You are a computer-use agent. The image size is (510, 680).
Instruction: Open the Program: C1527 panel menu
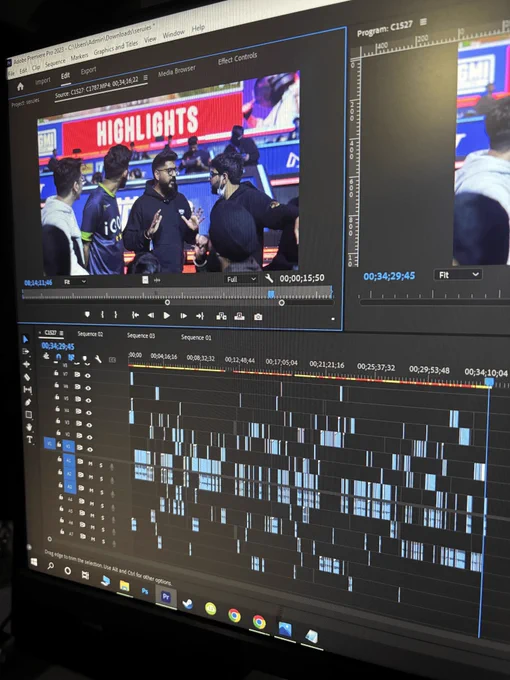(x=423, y=22)
